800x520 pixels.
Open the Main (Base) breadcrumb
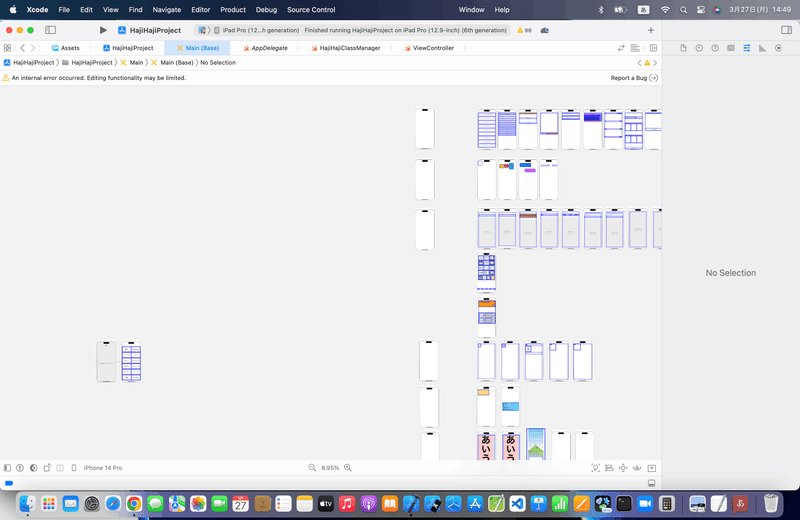click(172, 63)
